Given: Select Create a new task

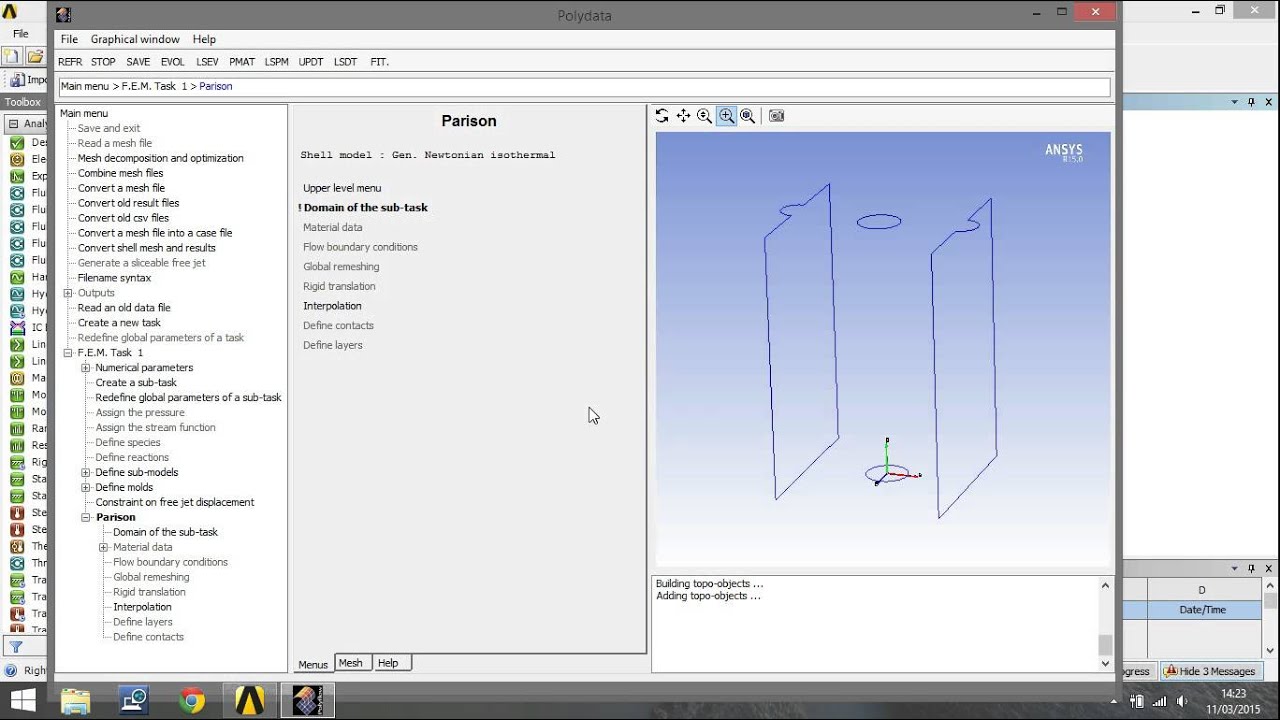Looking at the screenshot, I should coord(119,323).
